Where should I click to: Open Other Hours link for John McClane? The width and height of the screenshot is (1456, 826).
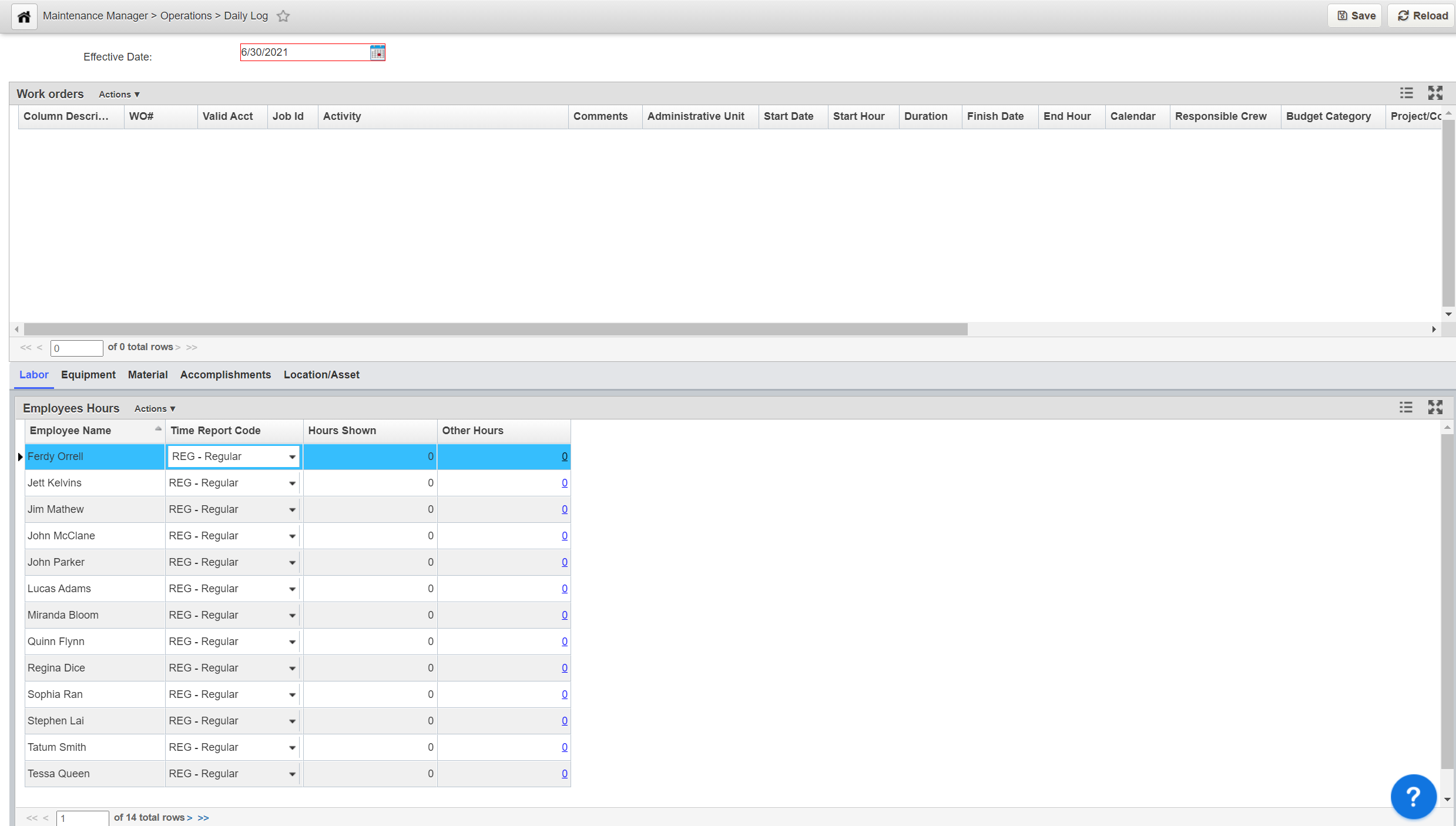(564, 536)
